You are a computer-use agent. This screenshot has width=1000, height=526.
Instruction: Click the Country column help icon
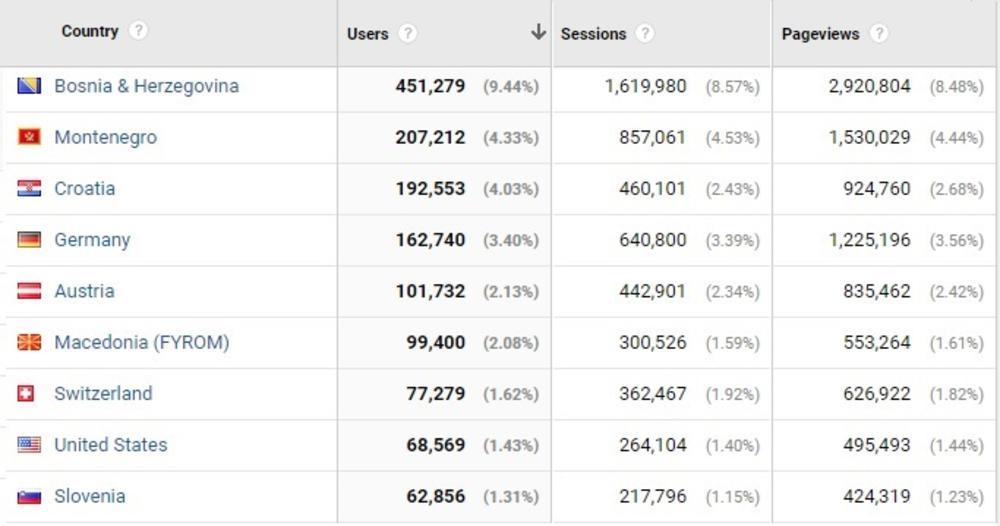click(x=138, y=31)
